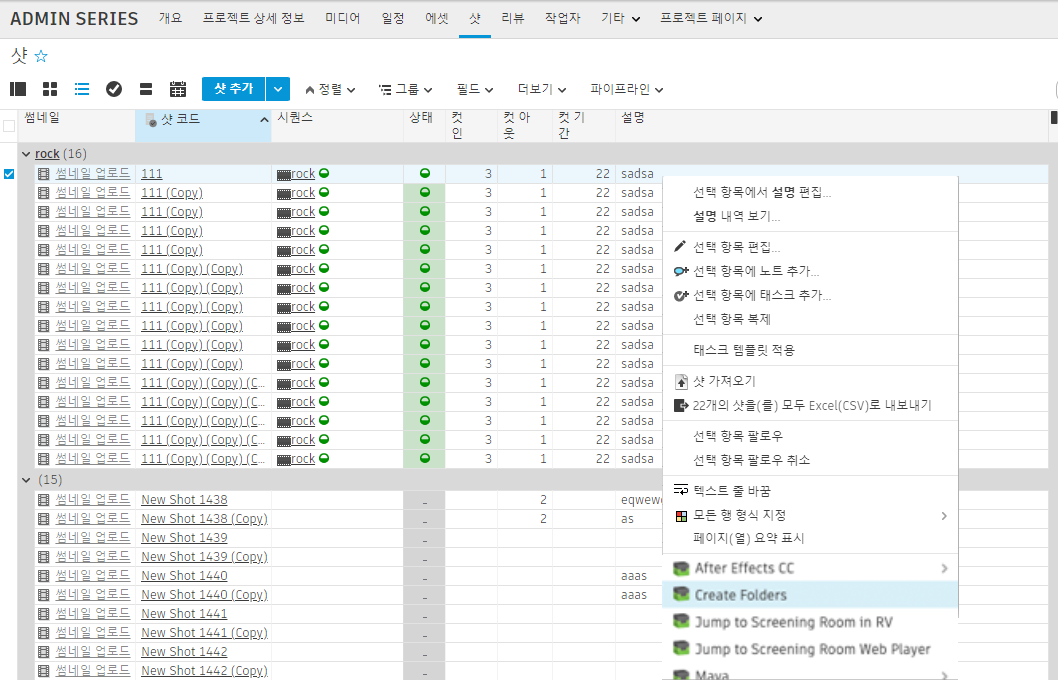Click the green status icon in the 상태 cell of the 111 row
The width and height of the screenshot is (1058, 680).
pos(424,173)
